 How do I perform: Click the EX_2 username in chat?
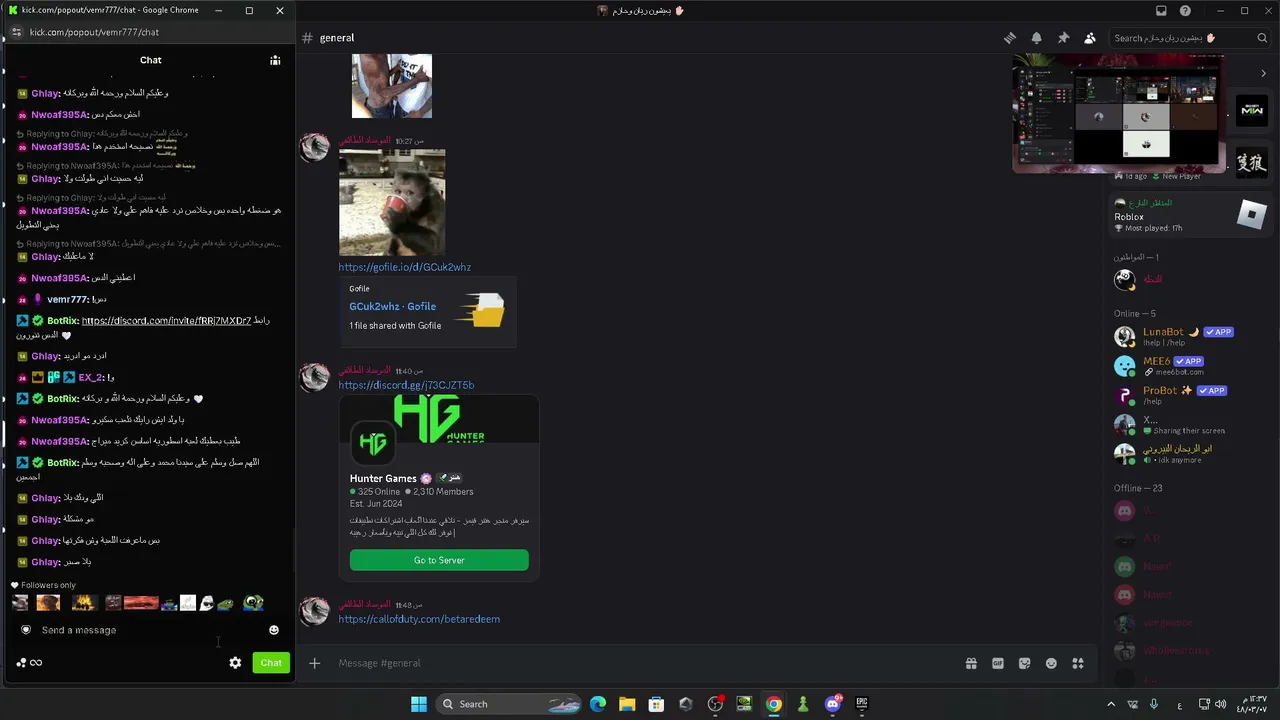point(91,378)
